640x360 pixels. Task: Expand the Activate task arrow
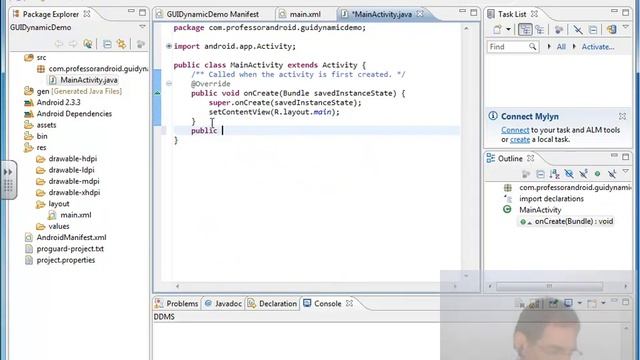(574, 47)
